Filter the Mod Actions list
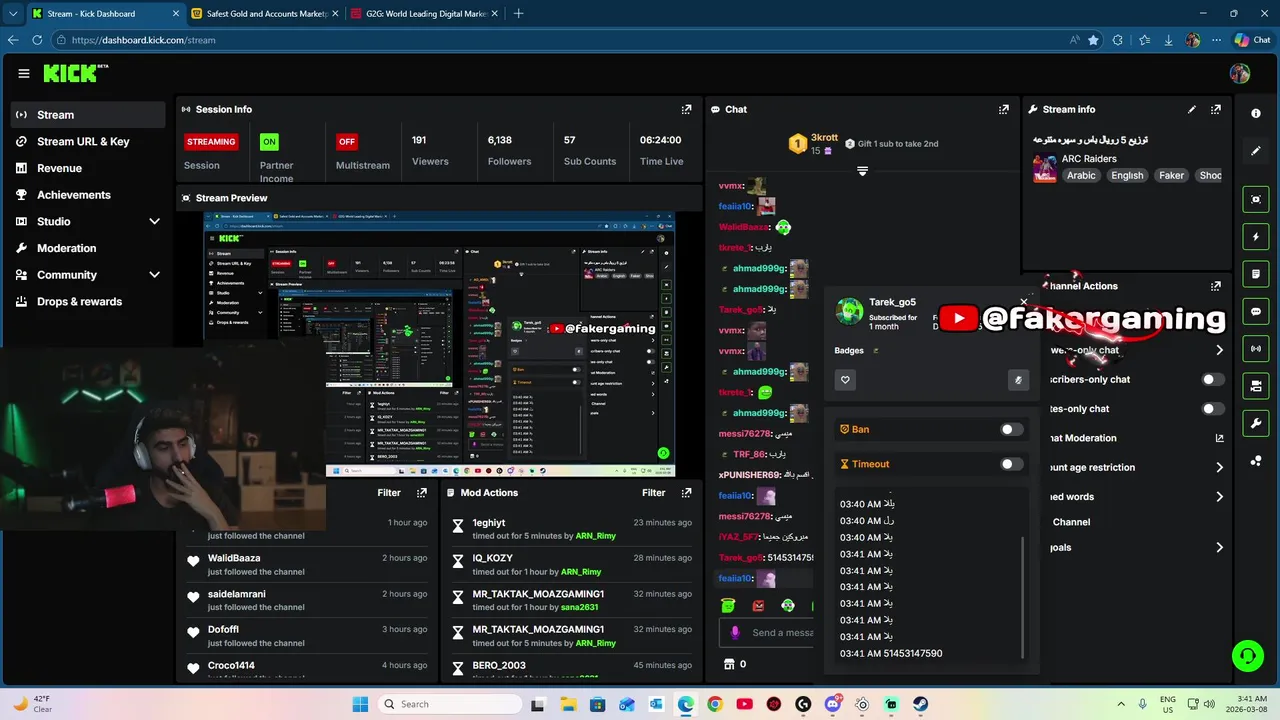Screen dimensions: 1280x720 (x=654, y=493)
